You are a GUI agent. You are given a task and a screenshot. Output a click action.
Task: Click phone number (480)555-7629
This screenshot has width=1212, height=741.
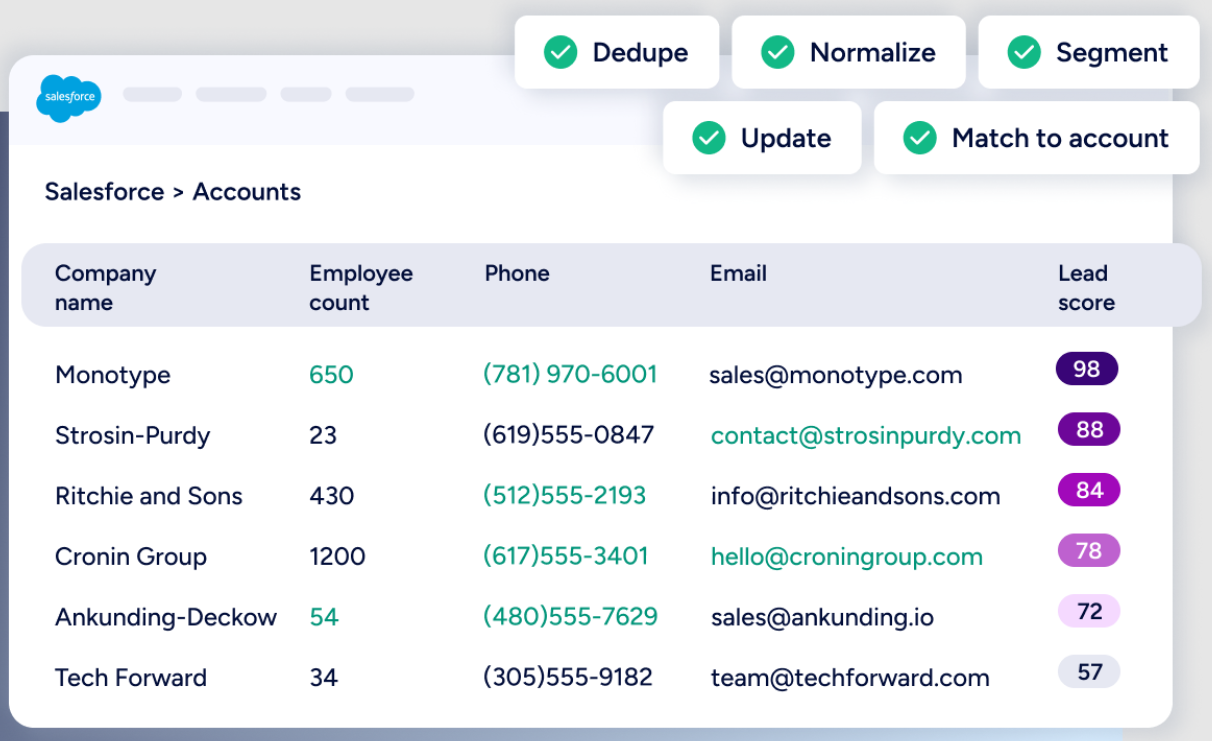pos(570,616)
